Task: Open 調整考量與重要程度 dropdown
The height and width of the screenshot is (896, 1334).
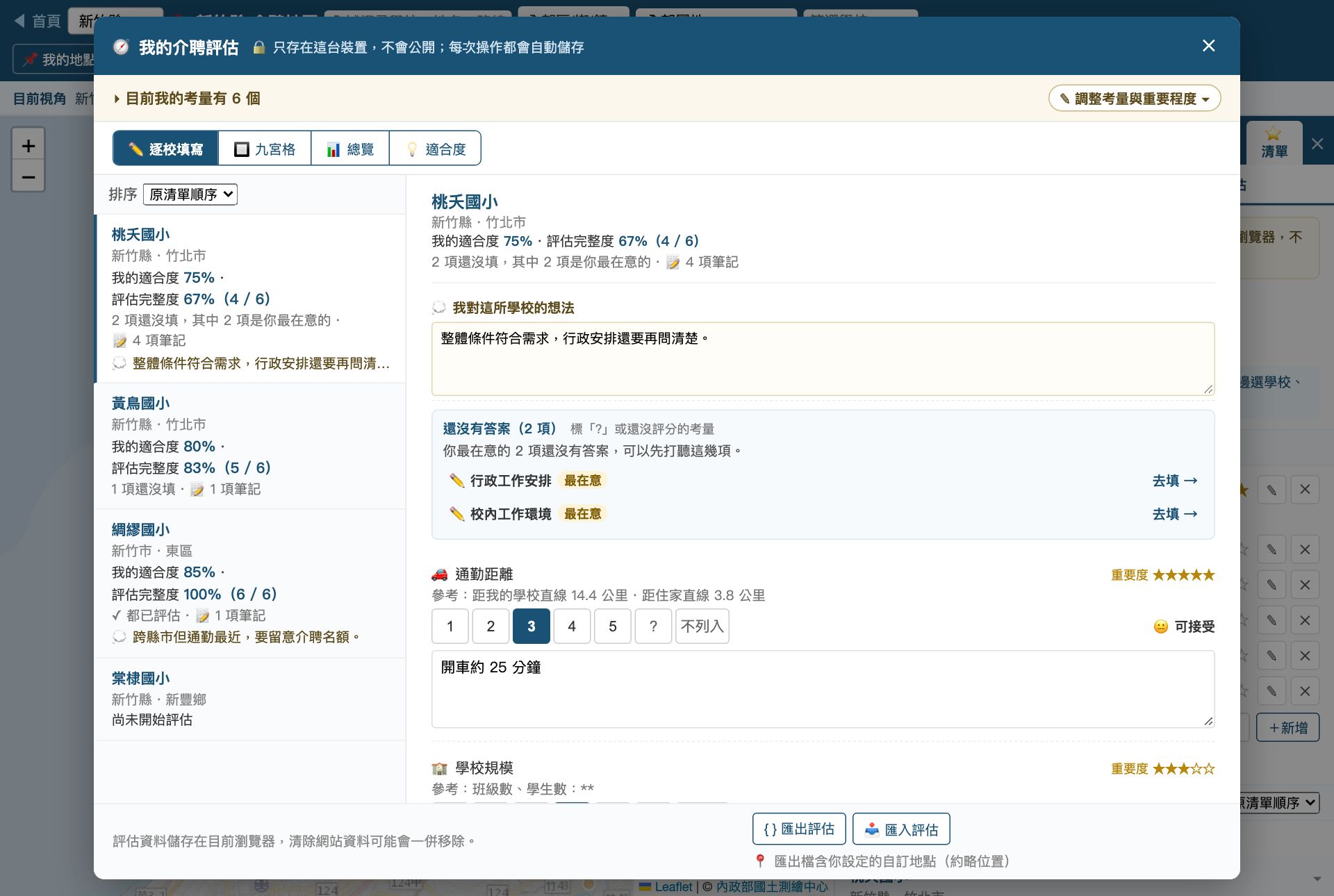Action: coord(1134,99)
